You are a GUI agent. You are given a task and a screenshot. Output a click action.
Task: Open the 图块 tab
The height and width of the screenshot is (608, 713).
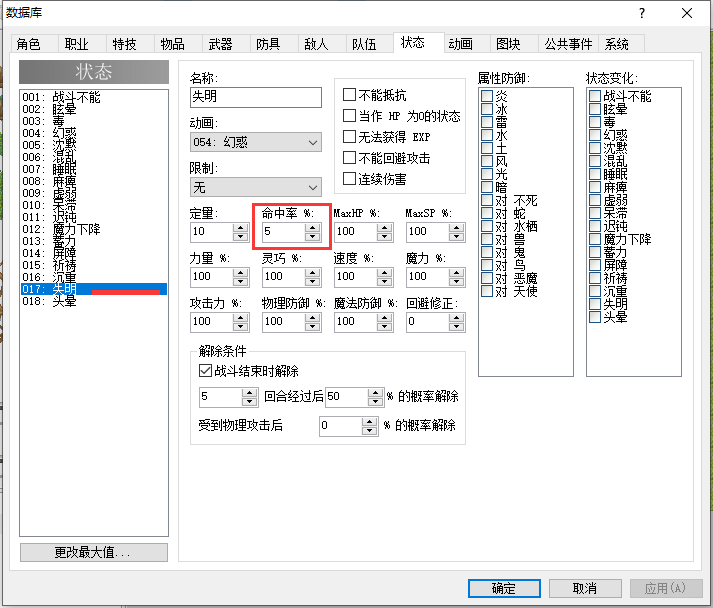(508, 44)
